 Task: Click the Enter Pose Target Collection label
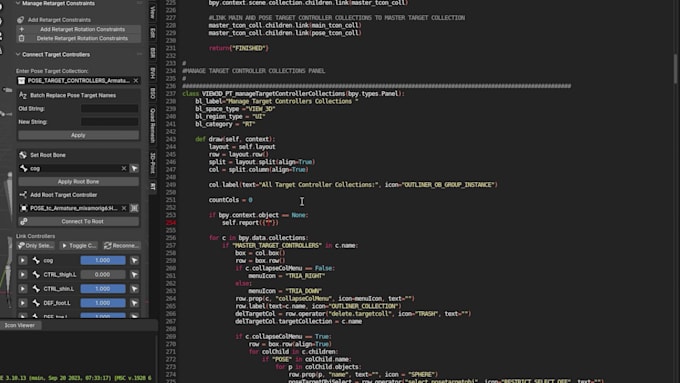point(52,71)
